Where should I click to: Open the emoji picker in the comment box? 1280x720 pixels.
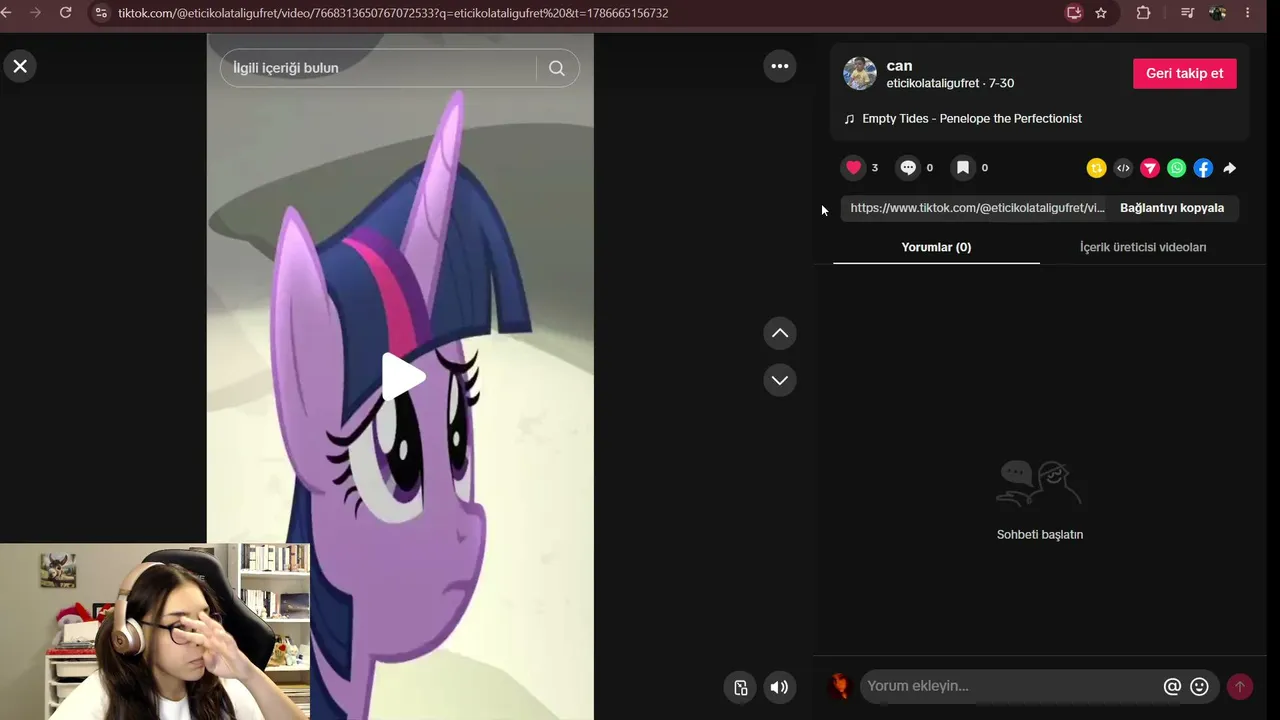(1199, 686)
